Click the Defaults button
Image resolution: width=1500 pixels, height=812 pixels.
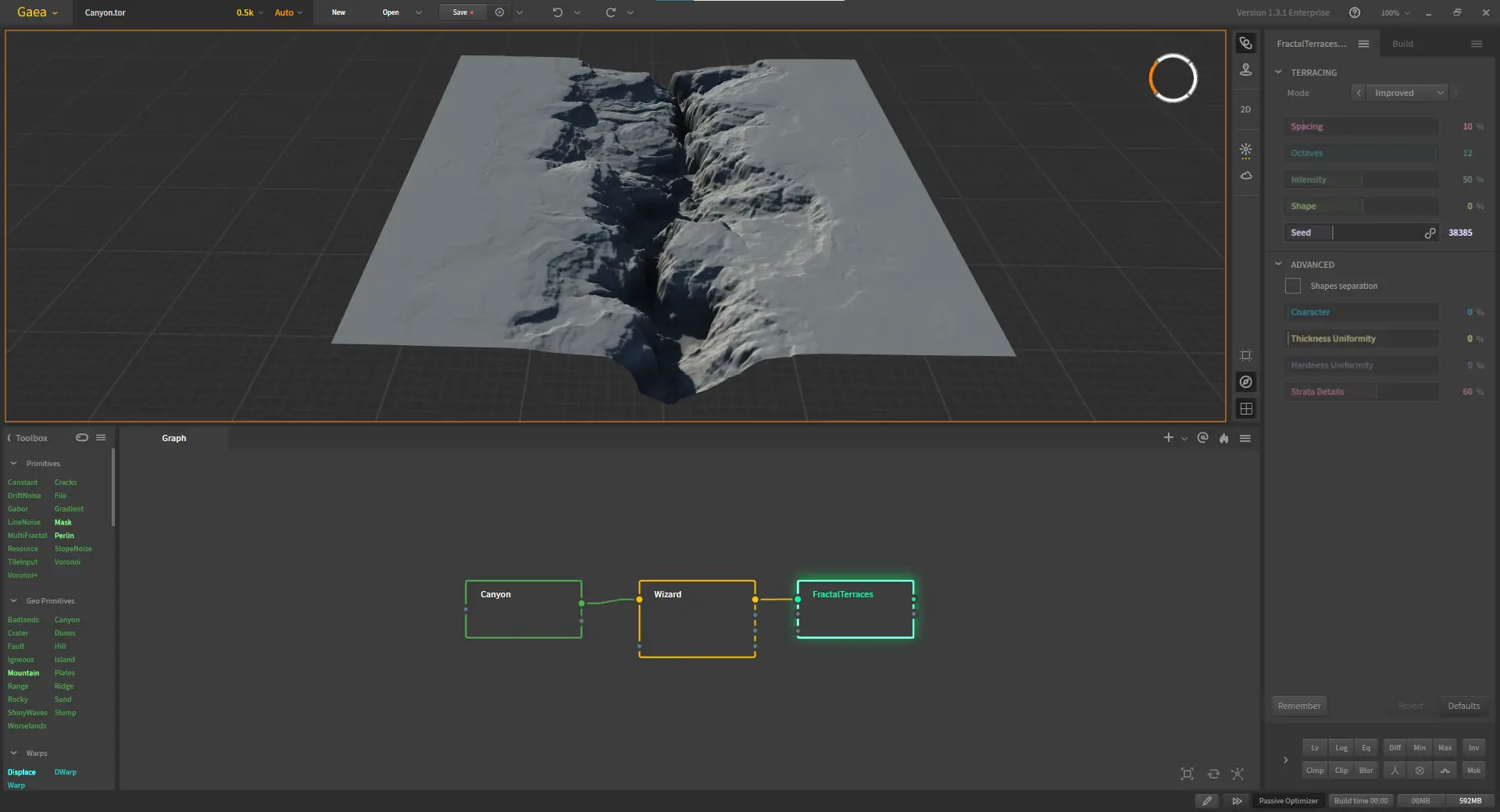(1463, 706)
